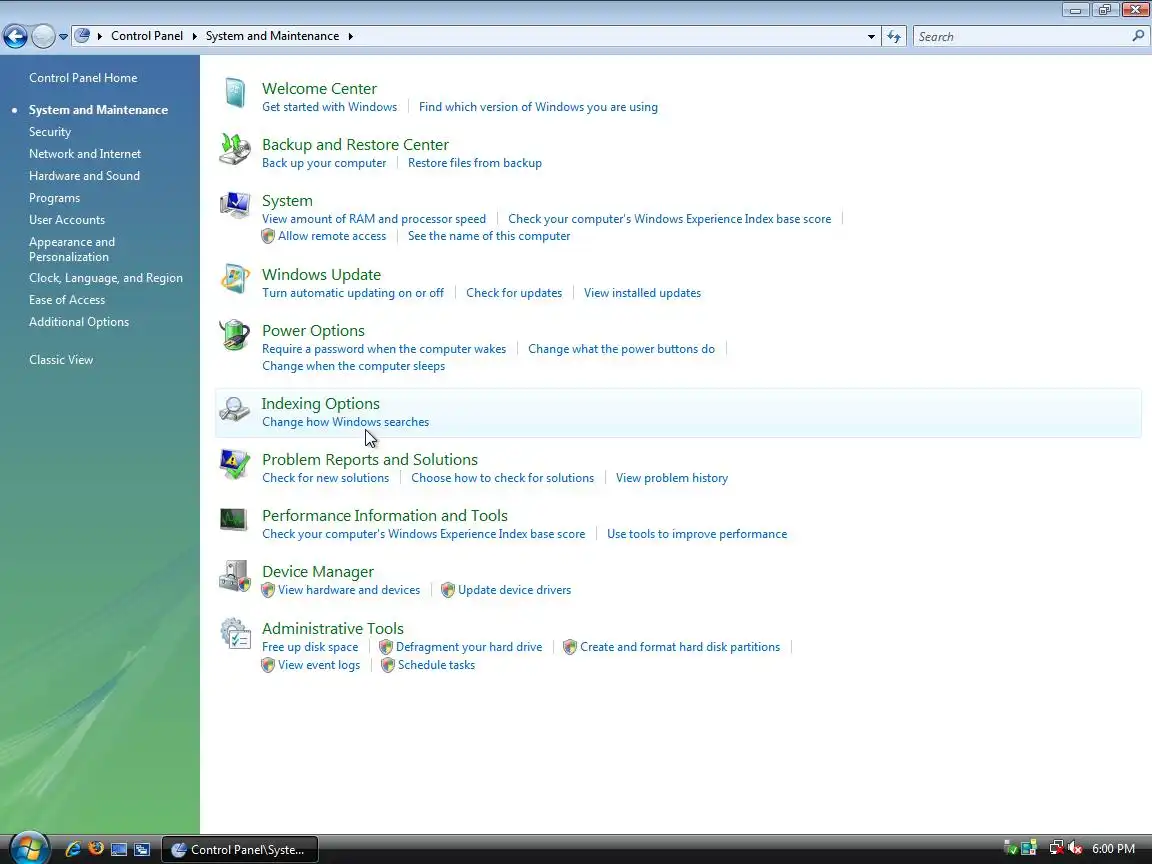Click View installed updates link
This screenshot has width=1152, height=864.
642,293
